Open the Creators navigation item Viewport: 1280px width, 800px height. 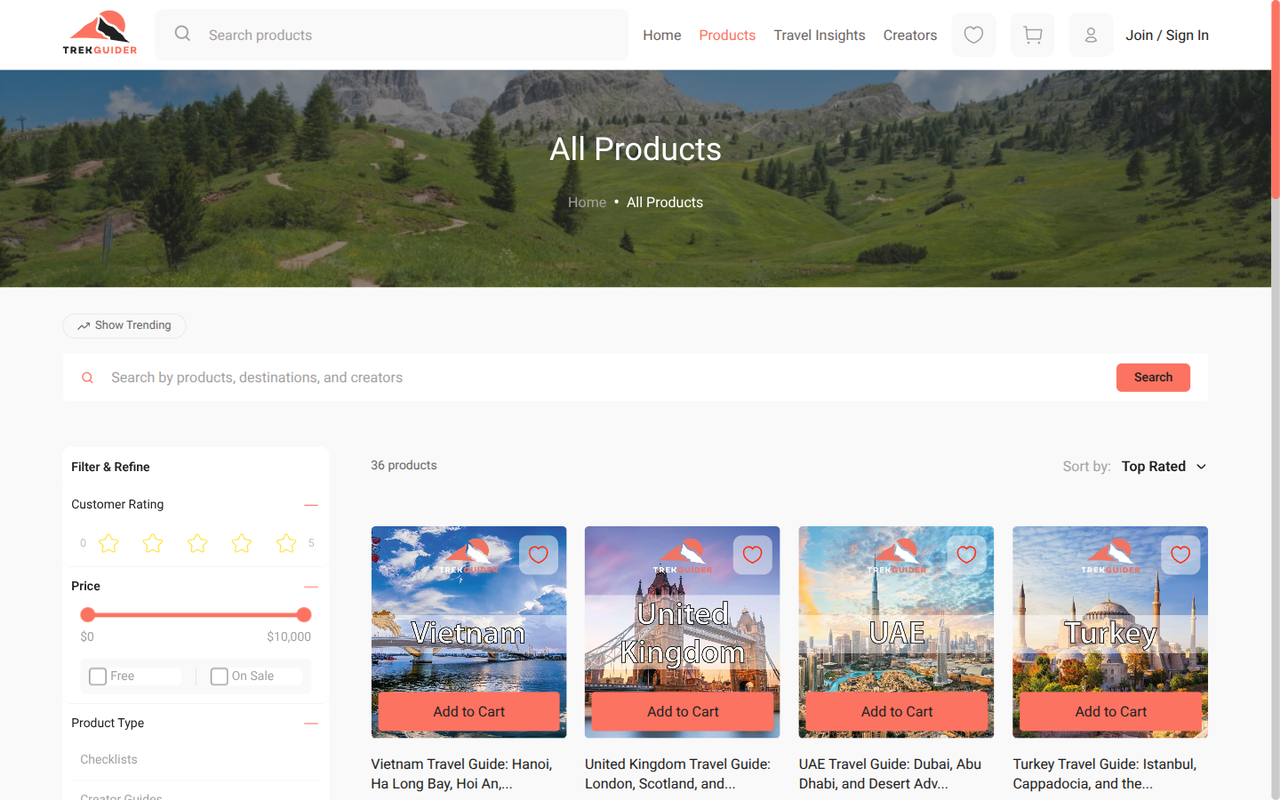910,35
